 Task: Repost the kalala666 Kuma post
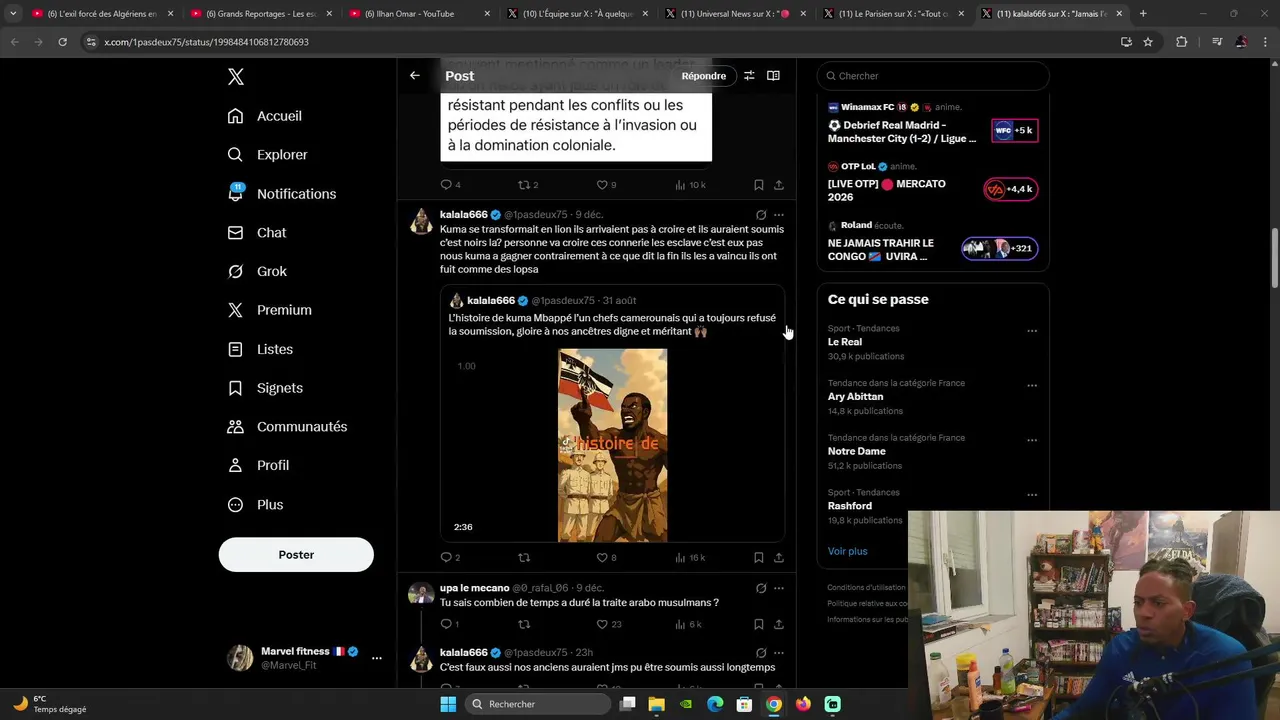pos(523,558)
